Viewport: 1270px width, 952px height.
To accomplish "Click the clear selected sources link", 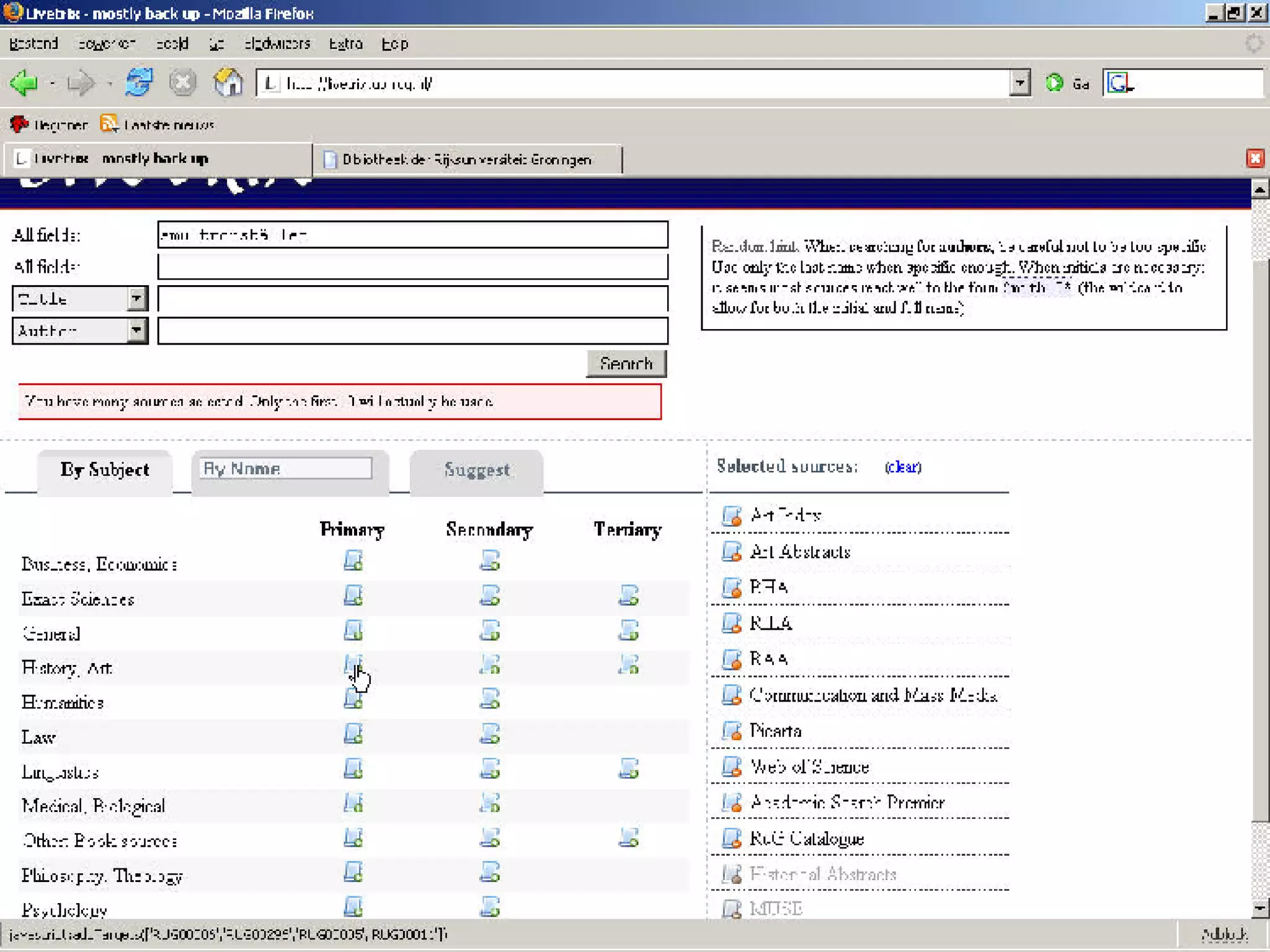I will point(902,467).
